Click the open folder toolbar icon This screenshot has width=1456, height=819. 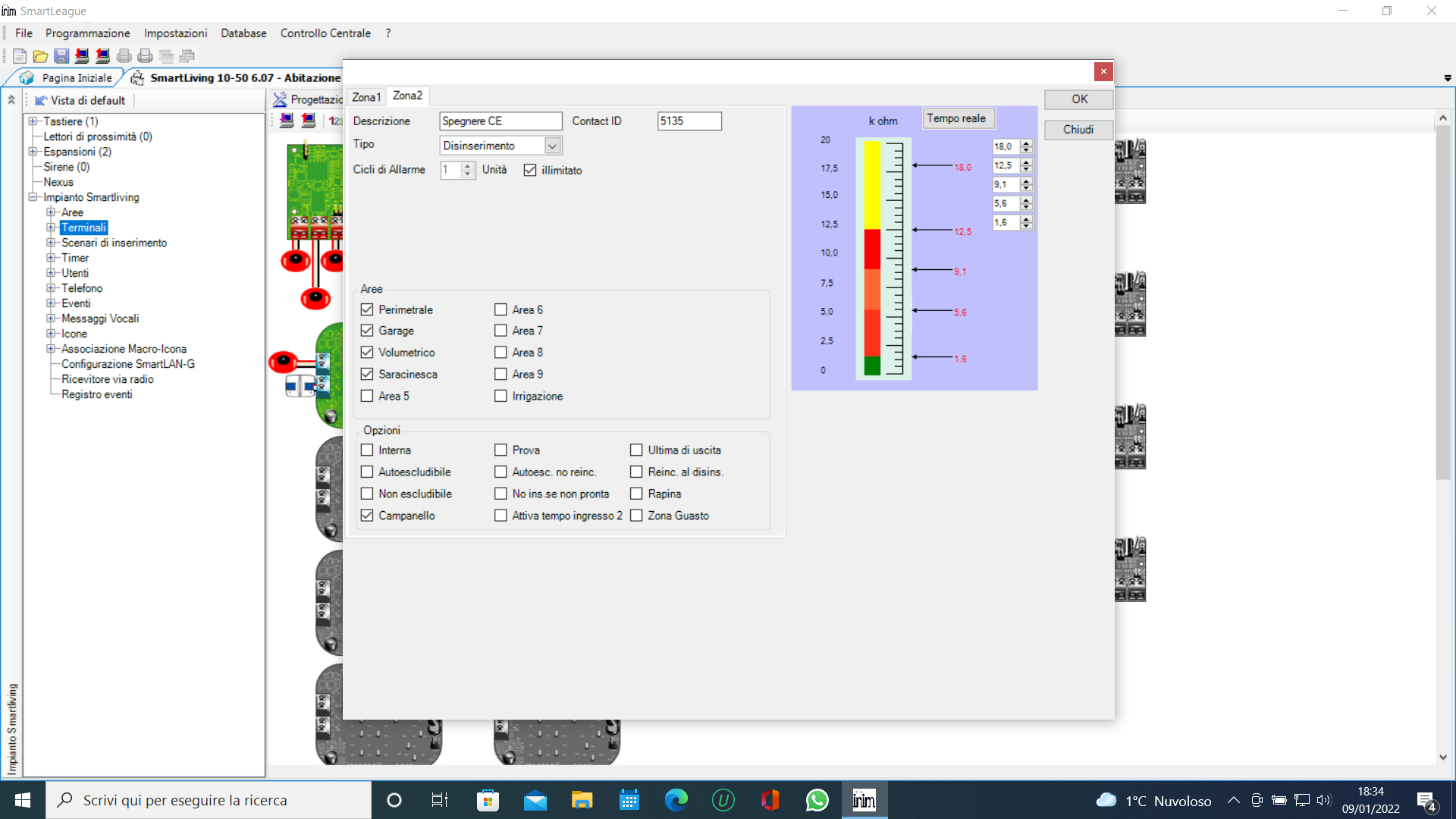pos(40,56)
